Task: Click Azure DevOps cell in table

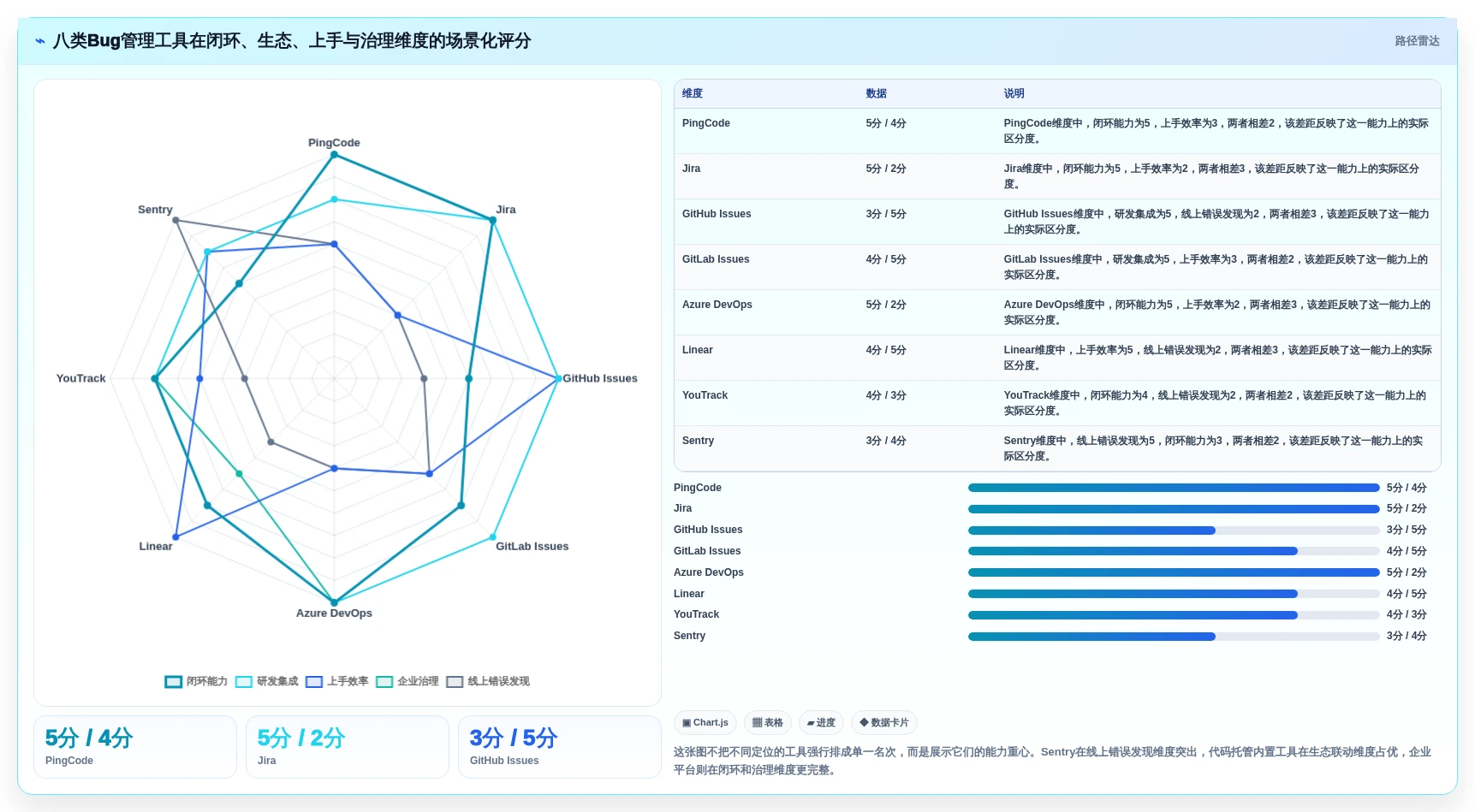Action: click(x=717, y=305)
